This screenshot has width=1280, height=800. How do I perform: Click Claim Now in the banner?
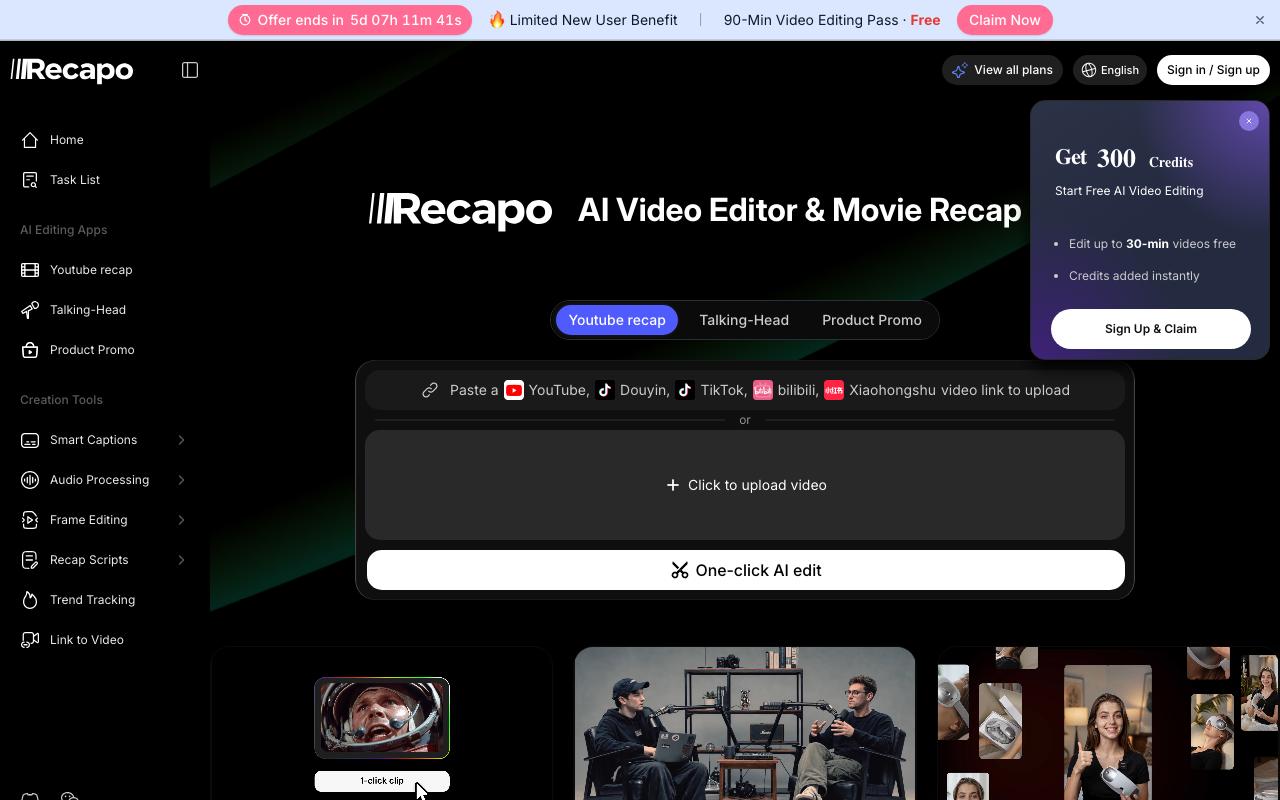(1005, 20)
